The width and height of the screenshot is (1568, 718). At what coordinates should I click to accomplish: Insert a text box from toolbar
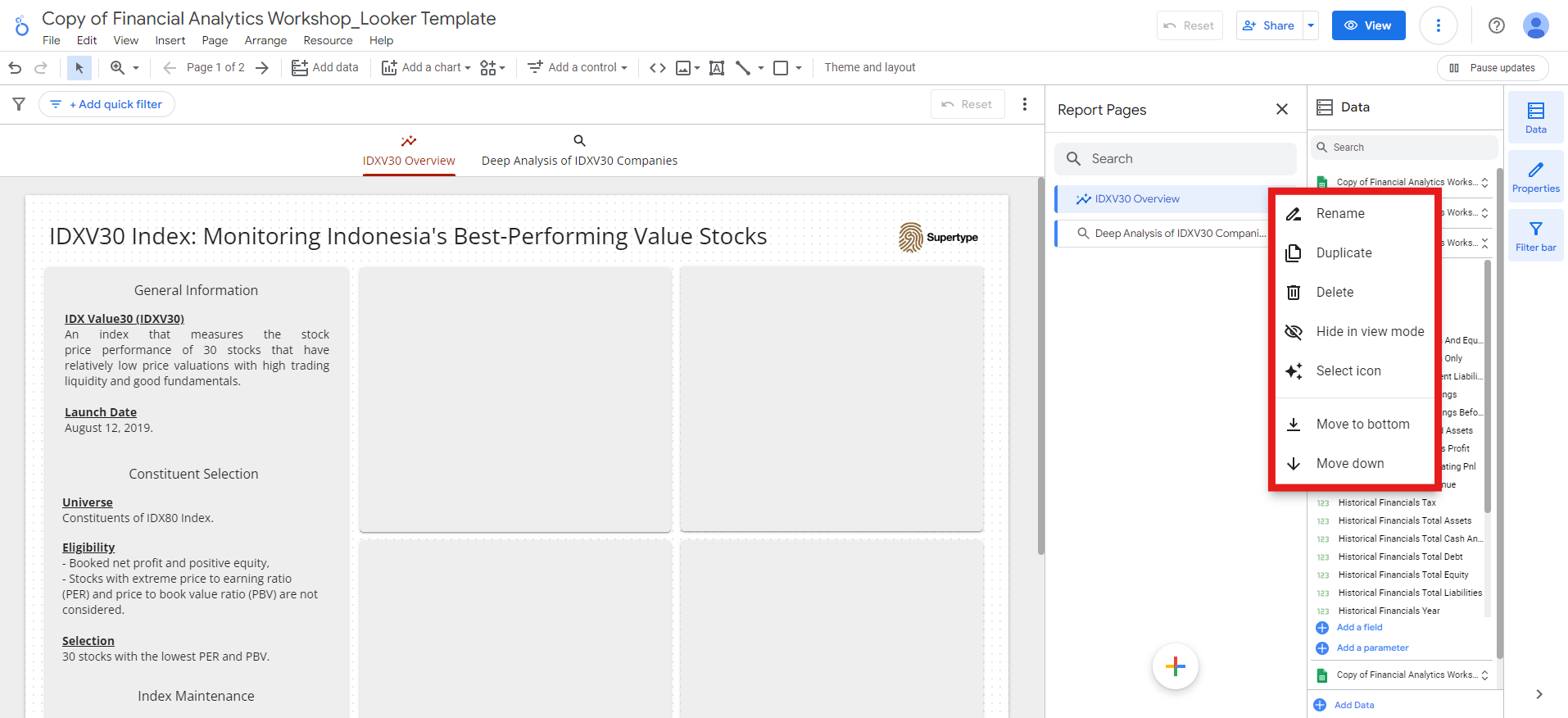(716, 68)
